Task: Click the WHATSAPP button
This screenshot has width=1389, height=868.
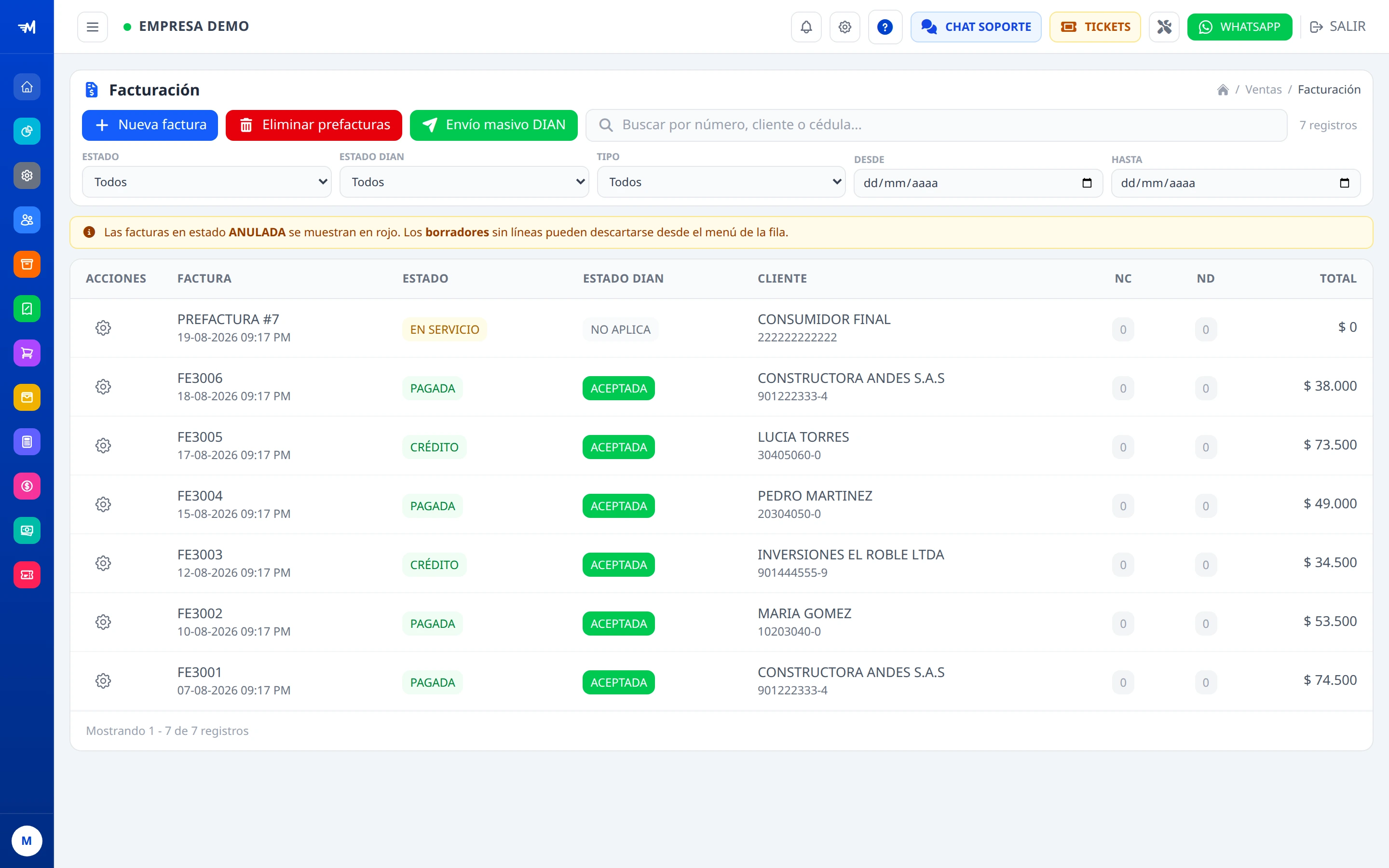Action: tap(1240, 27)
